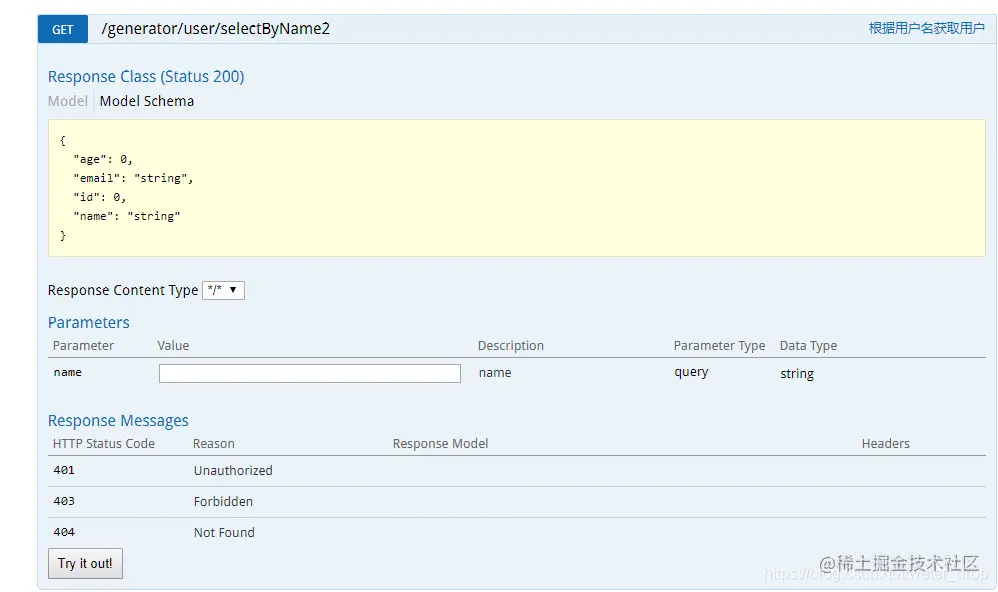Click the "id": 0 schema line
Viewport: 998px width, 592px height.
point(99,197)
